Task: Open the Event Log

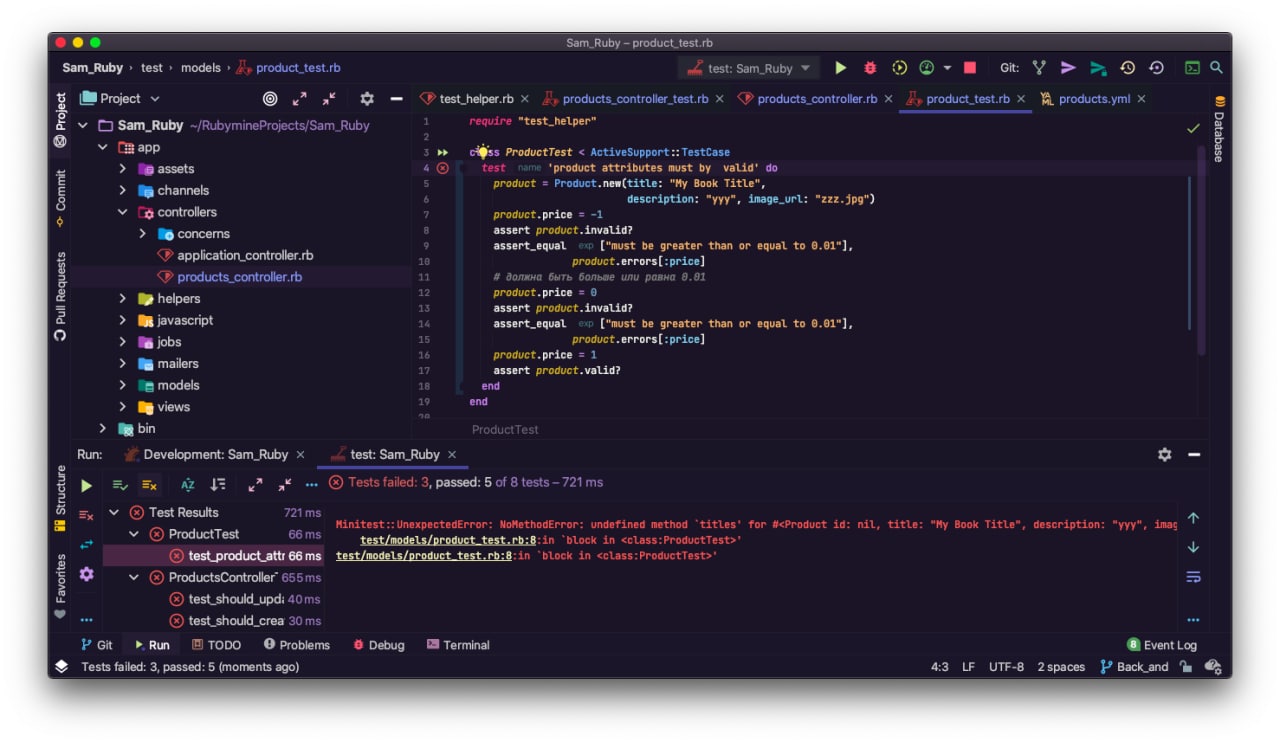Action: (x=1161, y=645)
